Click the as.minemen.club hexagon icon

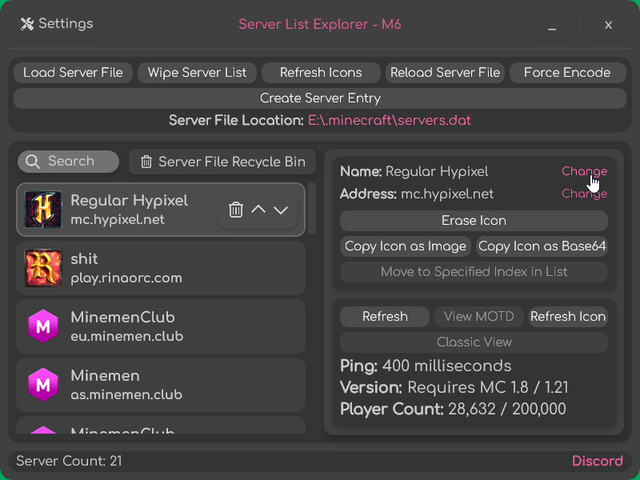coord(43,384)
